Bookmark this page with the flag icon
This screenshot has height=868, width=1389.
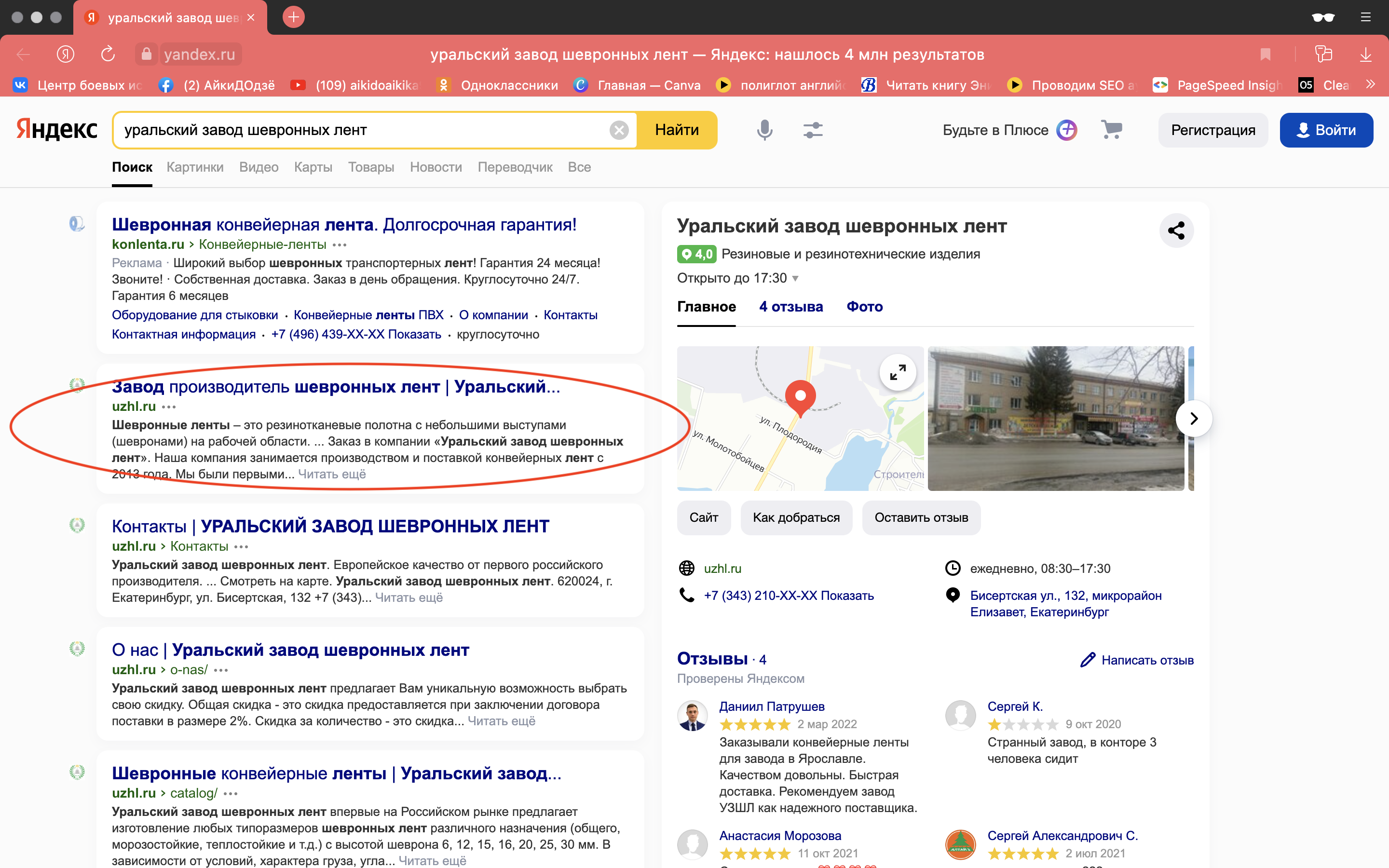coord(1266,54)
